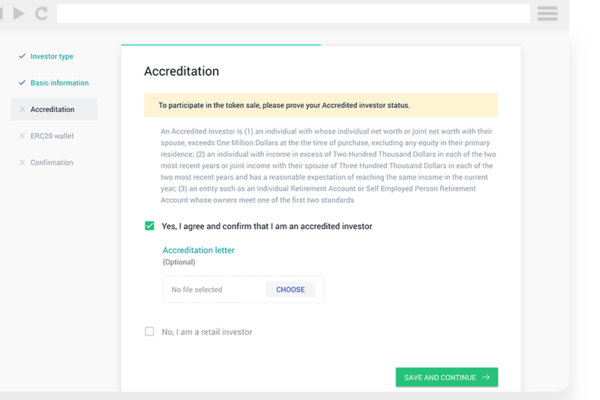Click the browser reload icon
This screenshot has height=400, width=600.
pyautogui.click(x=41, y=13)
